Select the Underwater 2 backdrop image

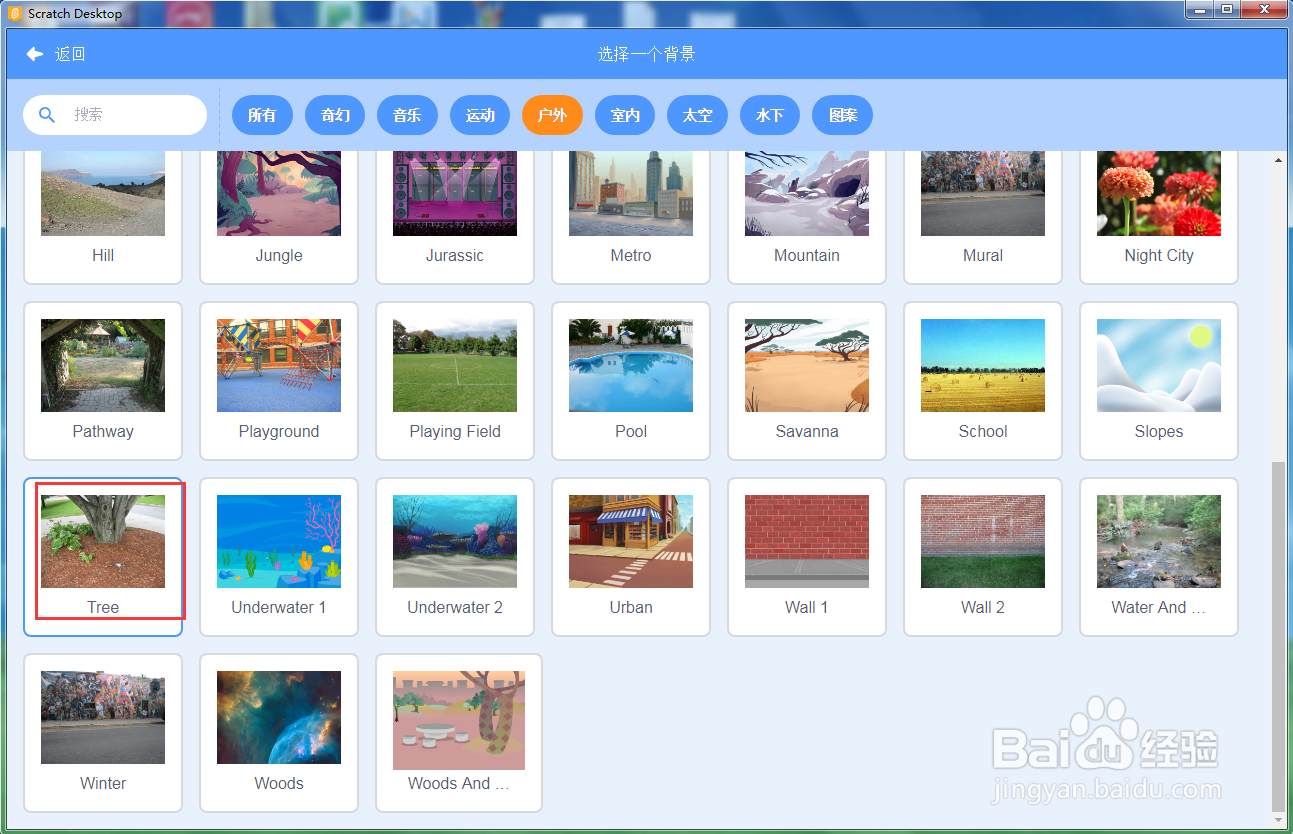tap(455, 541)
